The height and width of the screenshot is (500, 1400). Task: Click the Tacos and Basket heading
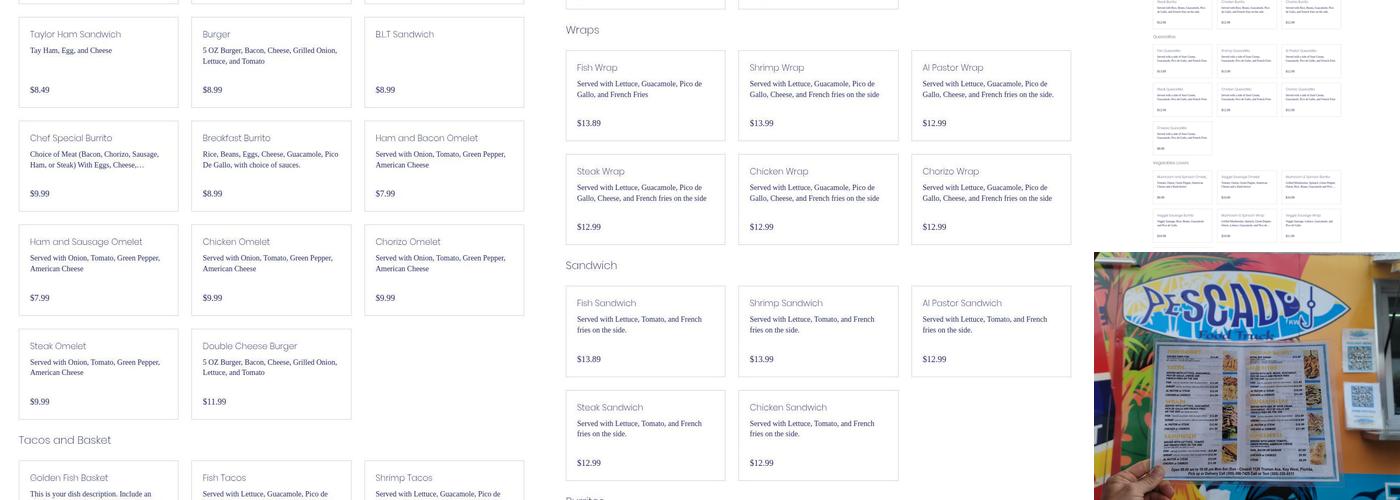(65, 440)
